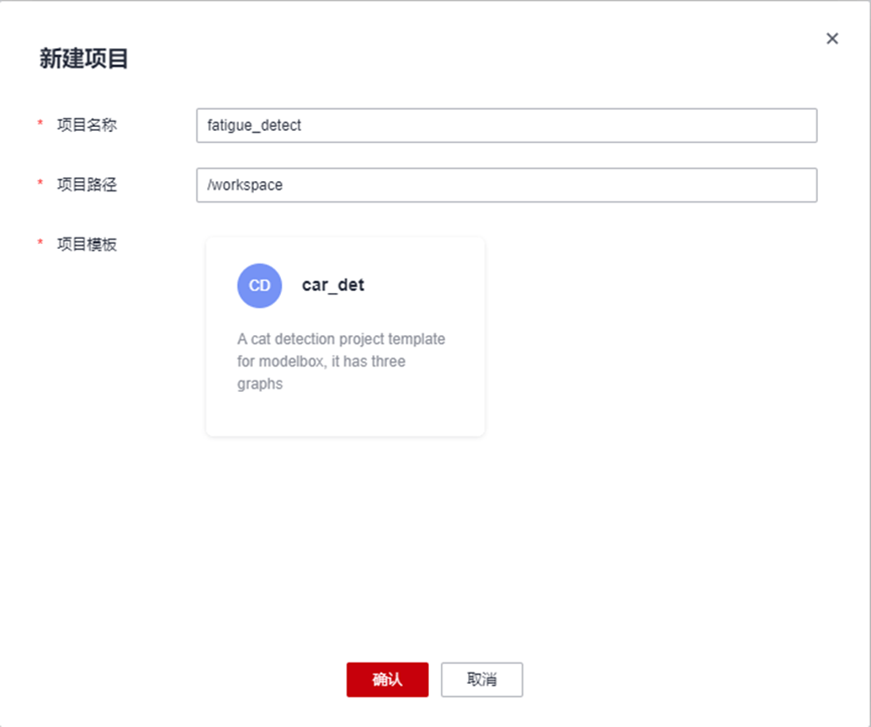Screen dimensions: 871x727
Task: Cancel with the 取消 button
Action: click(482, 679)
